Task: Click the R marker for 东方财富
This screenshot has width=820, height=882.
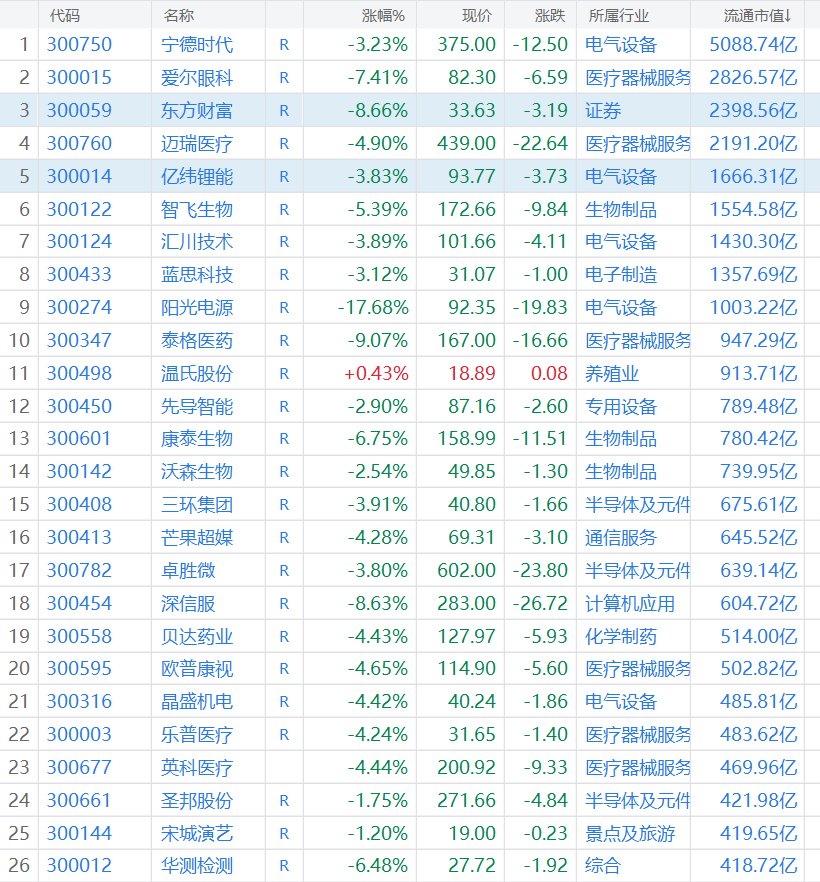Action: coord(284,111)
